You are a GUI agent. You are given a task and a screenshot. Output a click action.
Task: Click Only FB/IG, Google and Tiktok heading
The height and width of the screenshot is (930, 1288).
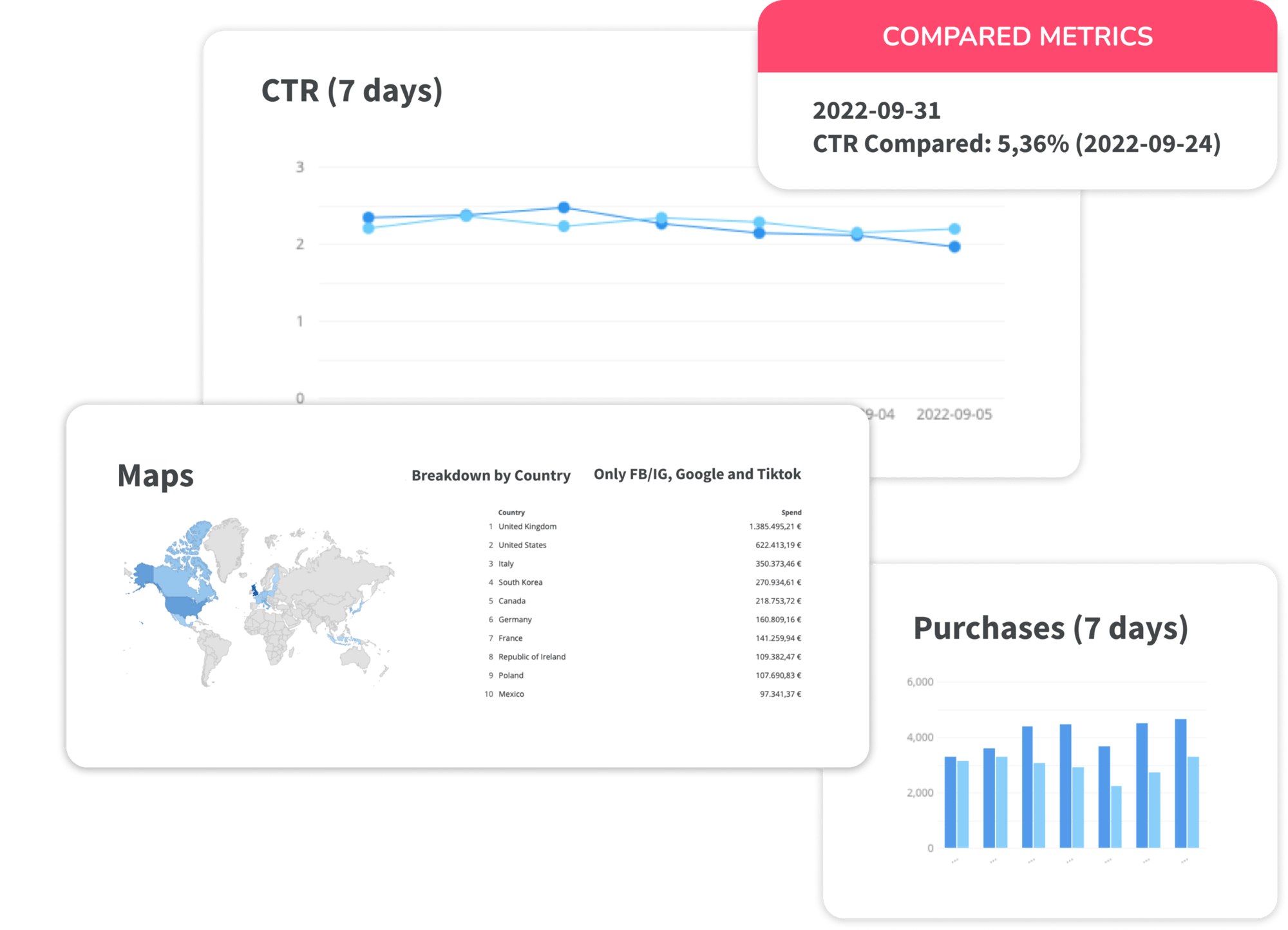pyautogui.click(x=697, y=474)
